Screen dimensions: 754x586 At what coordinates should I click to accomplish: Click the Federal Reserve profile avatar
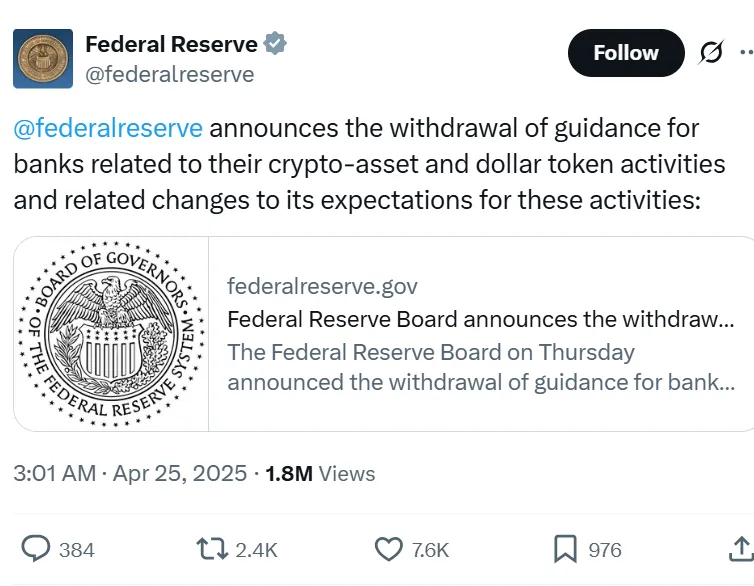click(42, 59)
